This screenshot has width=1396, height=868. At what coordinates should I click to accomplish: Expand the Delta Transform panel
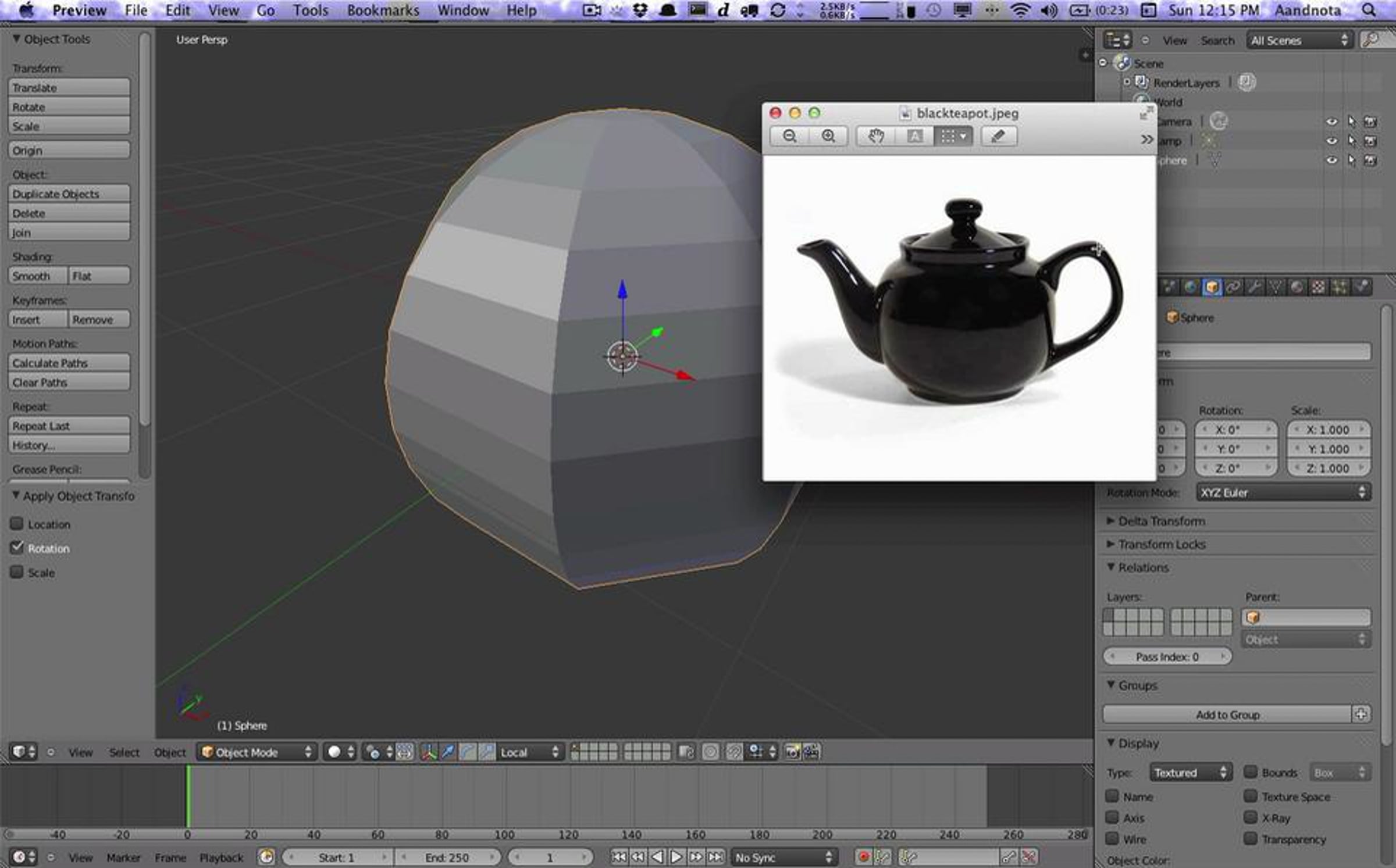click(1161, 521)
